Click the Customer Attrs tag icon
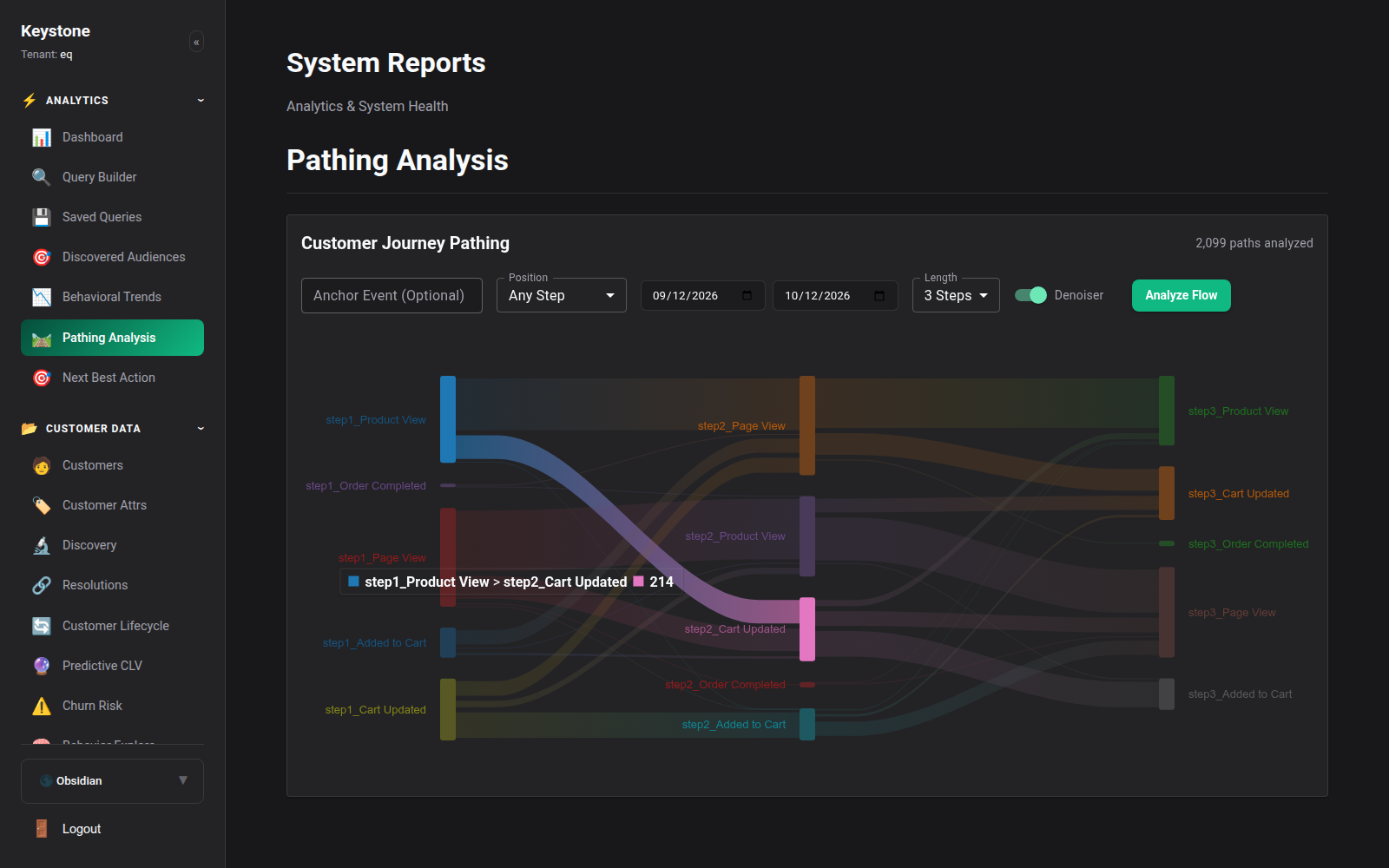The height and width of the screenshot is (868, 1389). click(x=42, y=505)
